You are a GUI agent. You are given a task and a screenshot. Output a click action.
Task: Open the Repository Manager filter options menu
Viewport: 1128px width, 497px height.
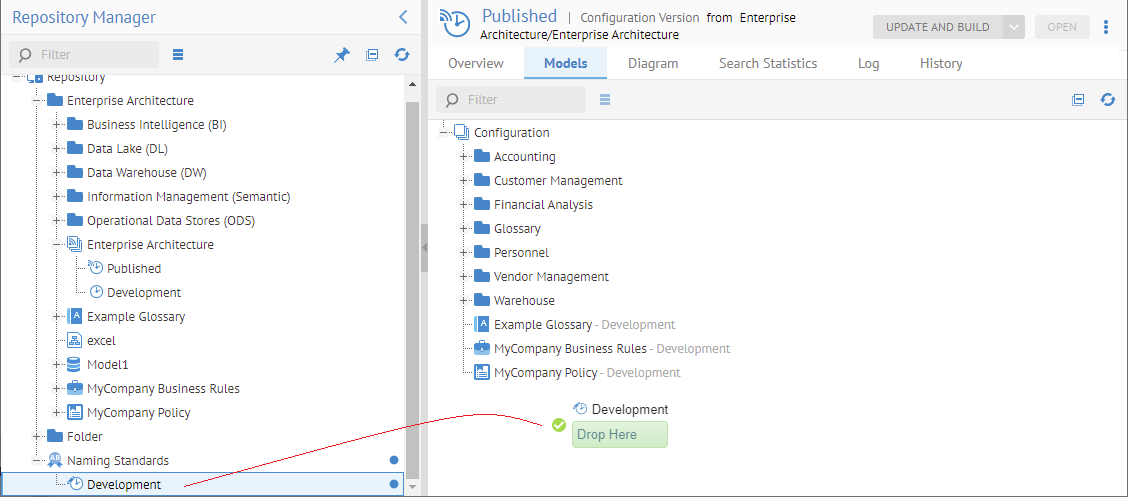(x=178, y=55)
